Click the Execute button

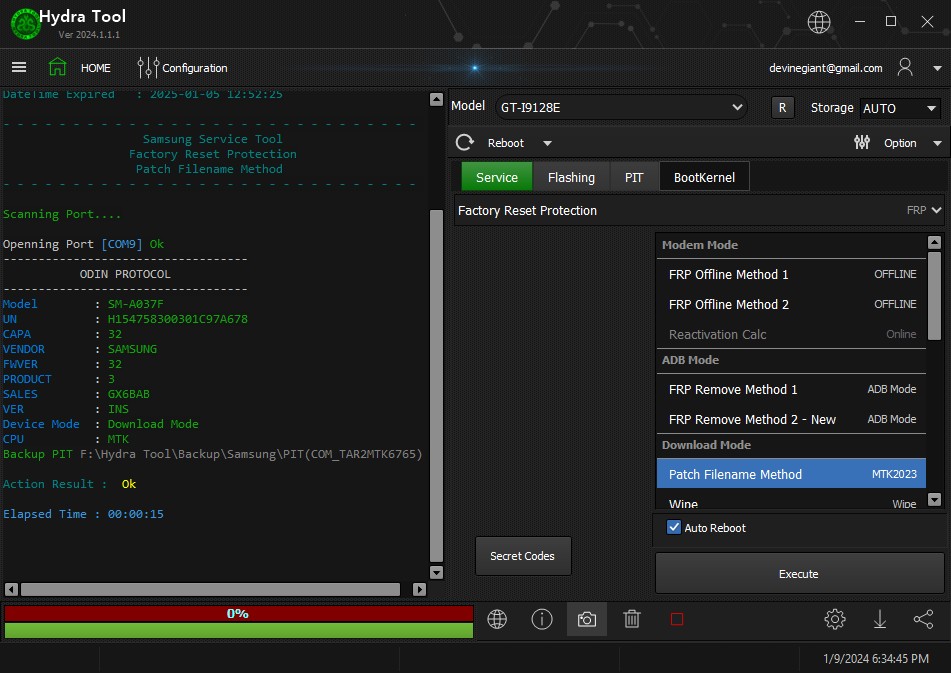pos(799,574)
